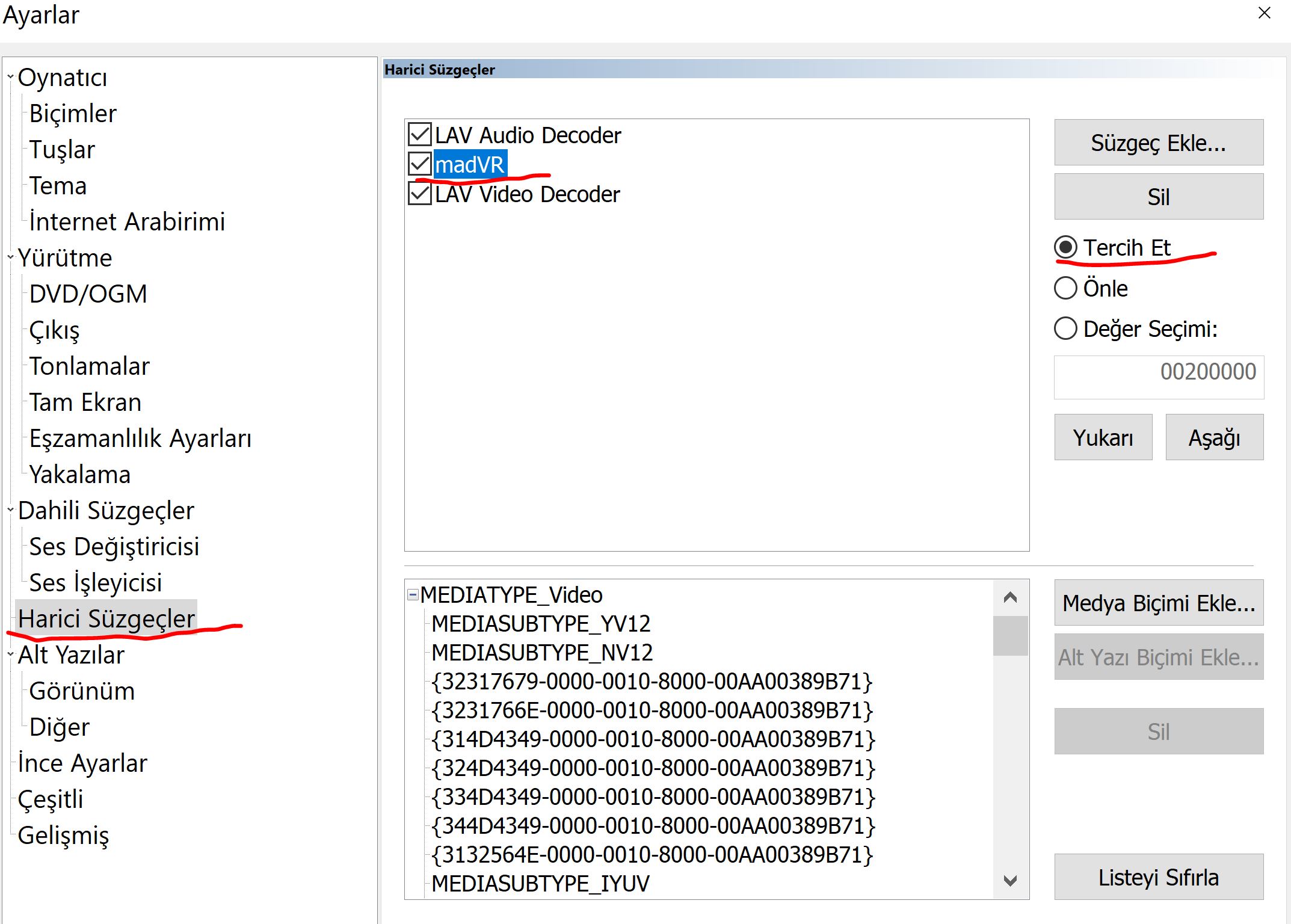
Task: Select the MEDIASUBTYPE_YV12 row
Action: click(541, 623)
